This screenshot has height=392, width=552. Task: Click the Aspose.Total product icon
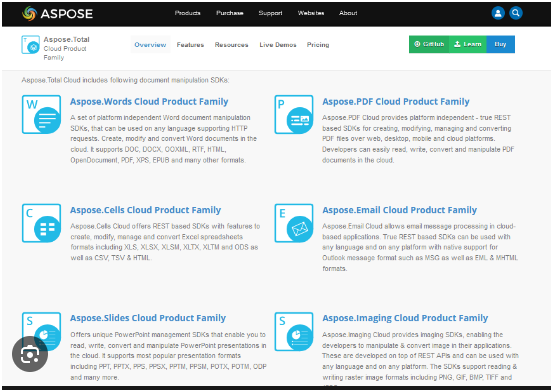pyautogui.click(x=30, y=45)
